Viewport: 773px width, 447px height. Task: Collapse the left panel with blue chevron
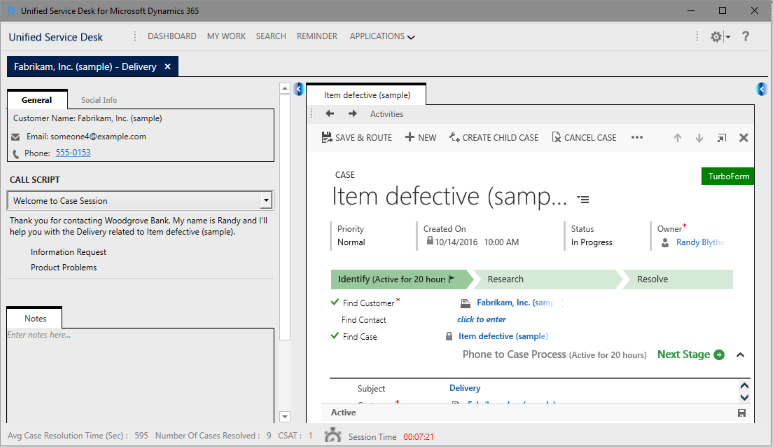[x=298, y=90]
